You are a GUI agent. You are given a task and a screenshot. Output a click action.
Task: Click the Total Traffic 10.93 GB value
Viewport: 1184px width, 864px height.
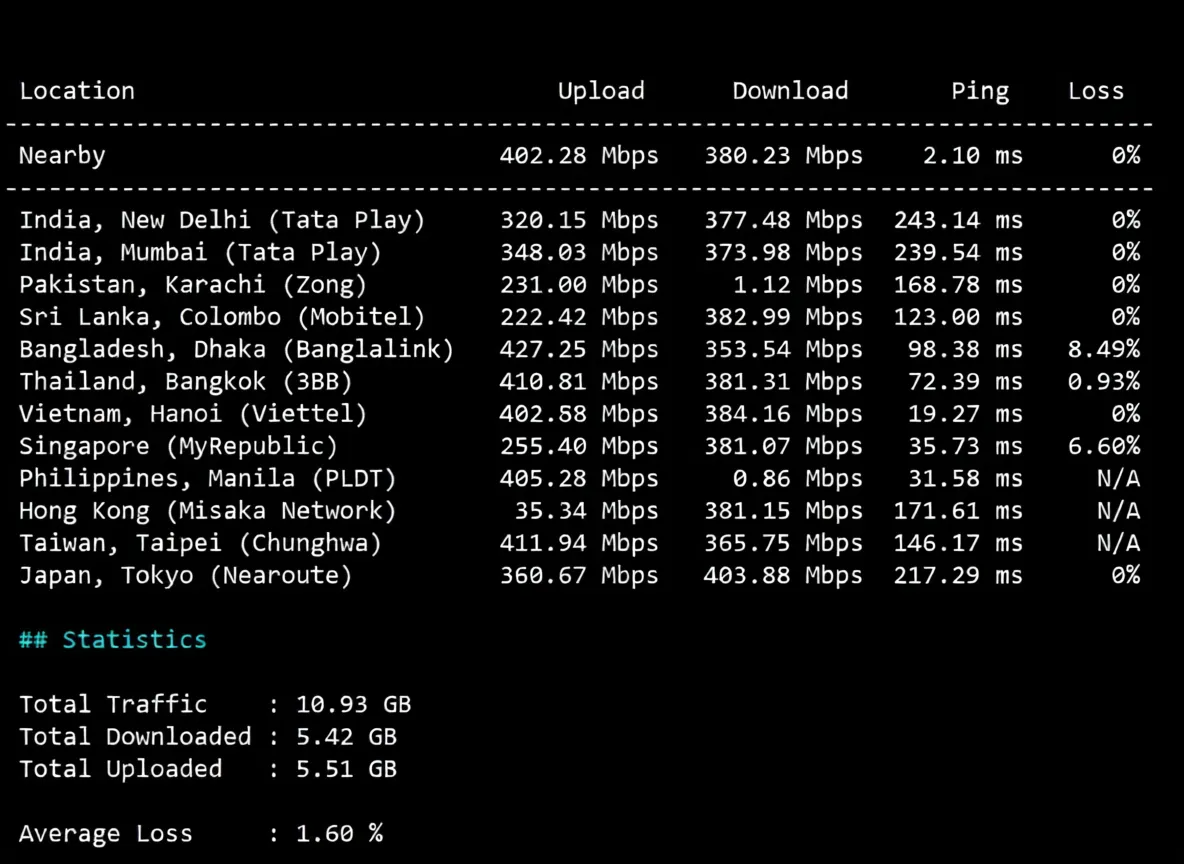[353, 705]
